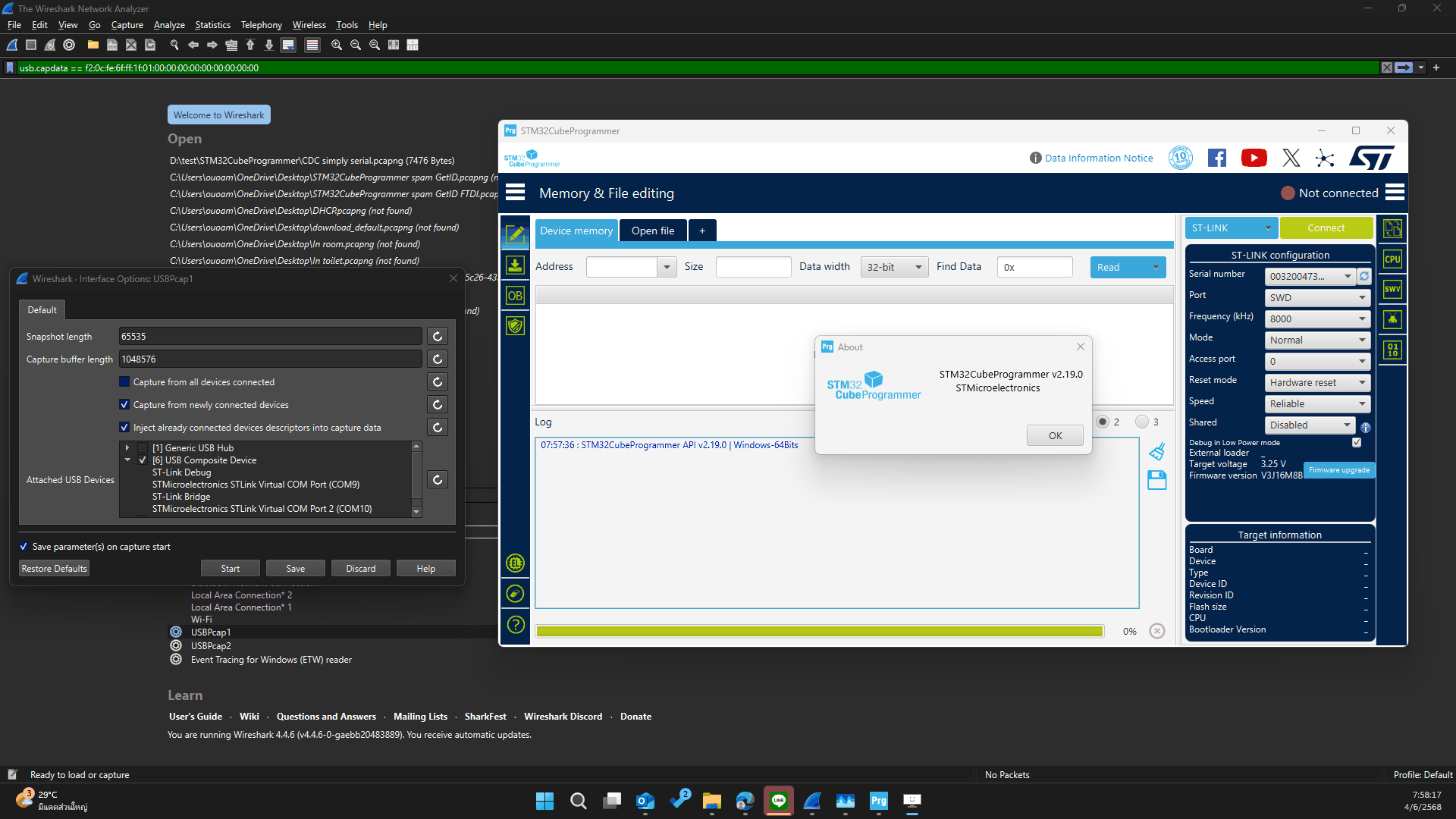Image resolution: width=1456 pixels, height=819 pixels.
Task: Open the Wireshark Discord link
Action: [563, 716]
